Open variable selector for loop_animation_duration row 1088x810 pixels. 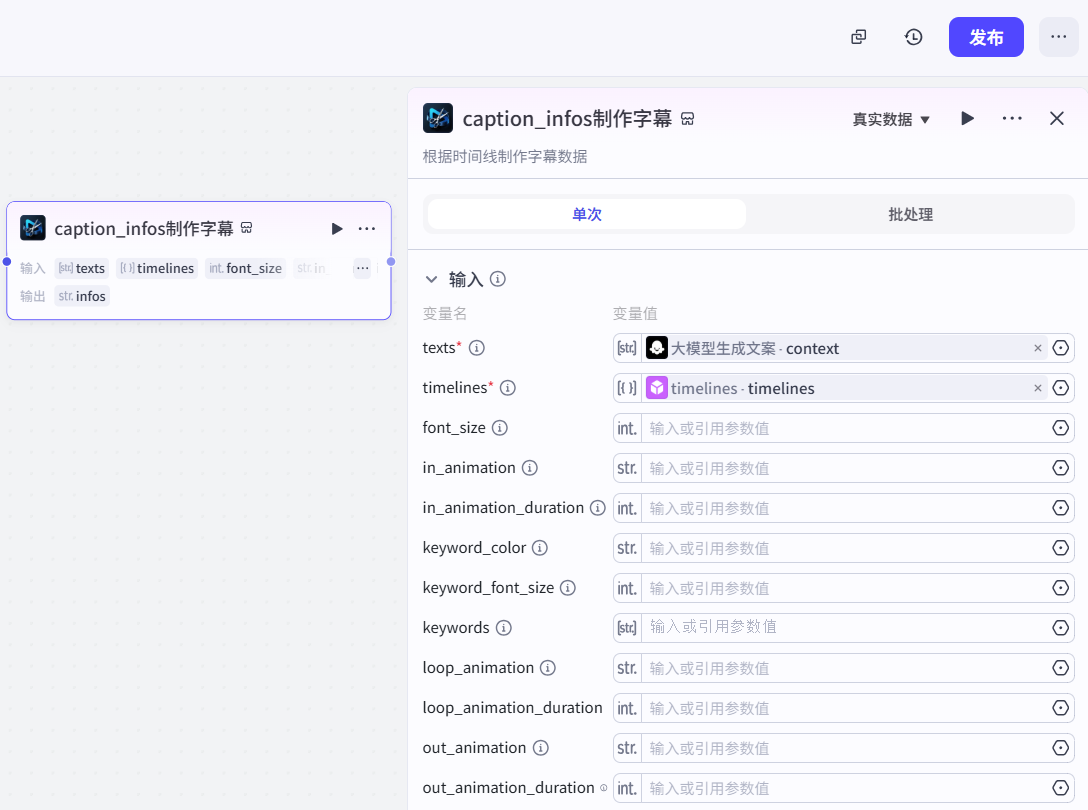1060,708
